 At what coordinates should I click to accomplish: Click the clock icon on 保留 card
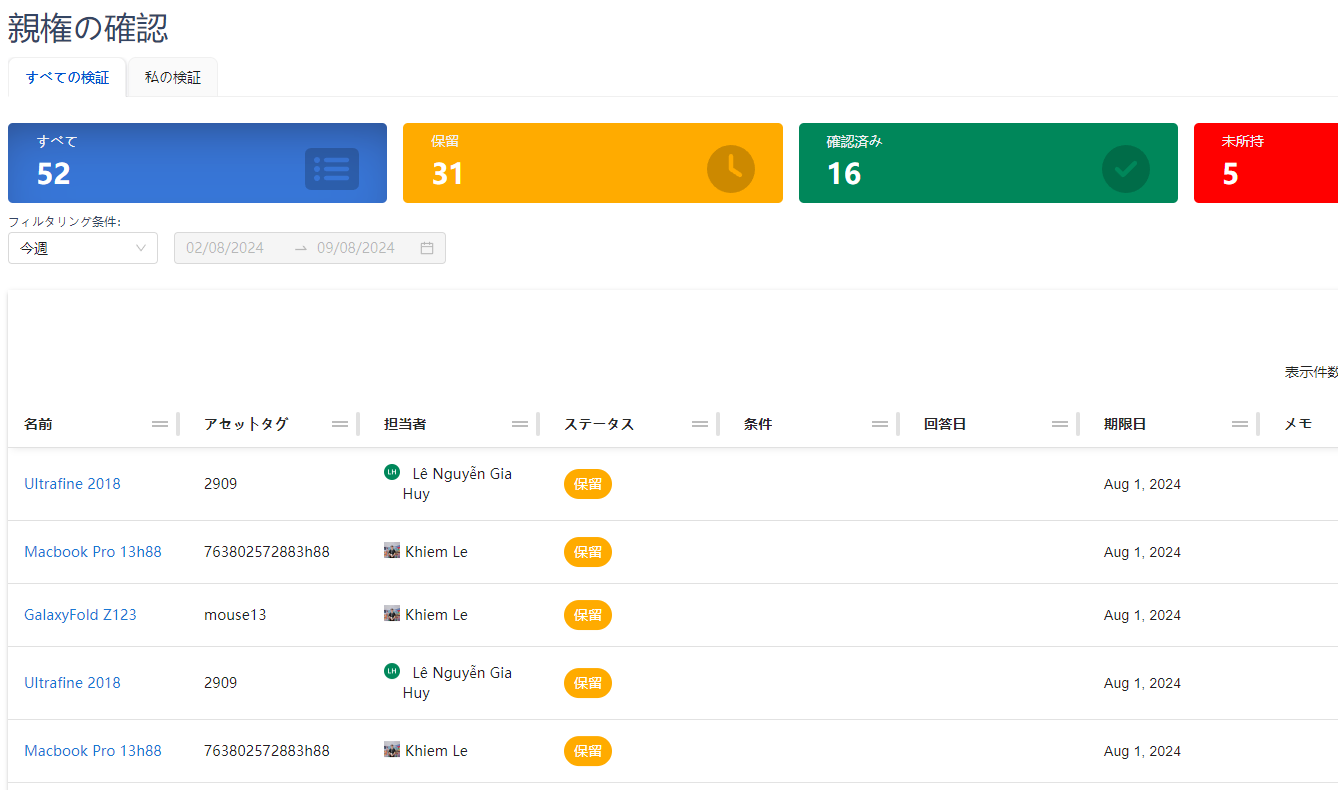730,168
